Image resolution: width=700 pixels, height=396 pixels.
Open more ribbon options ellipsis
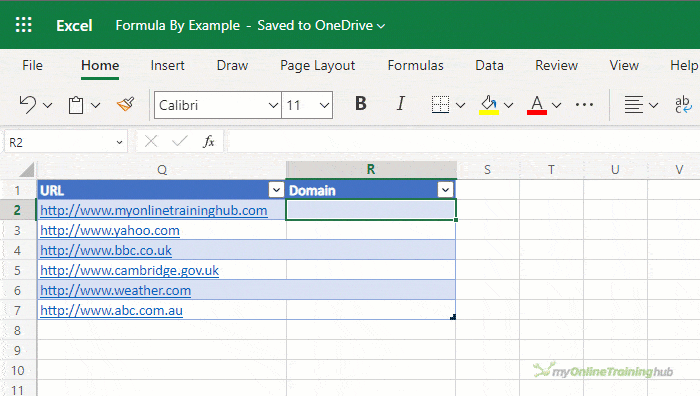point(584,105)
